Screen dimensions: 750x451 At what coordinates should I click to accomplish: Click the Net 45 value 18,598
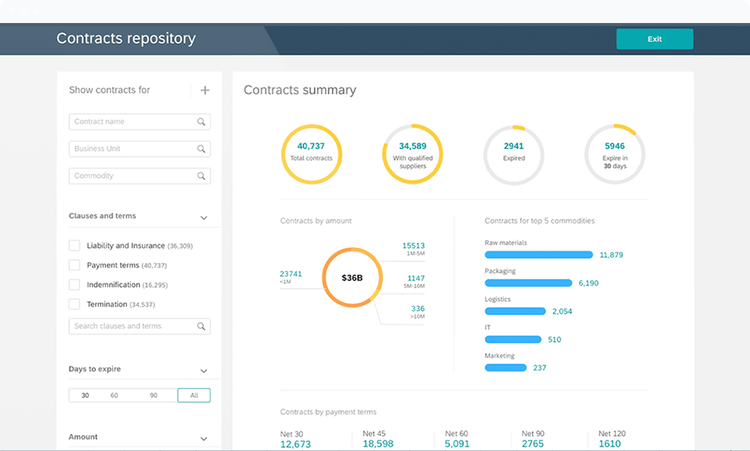[378, 444]
